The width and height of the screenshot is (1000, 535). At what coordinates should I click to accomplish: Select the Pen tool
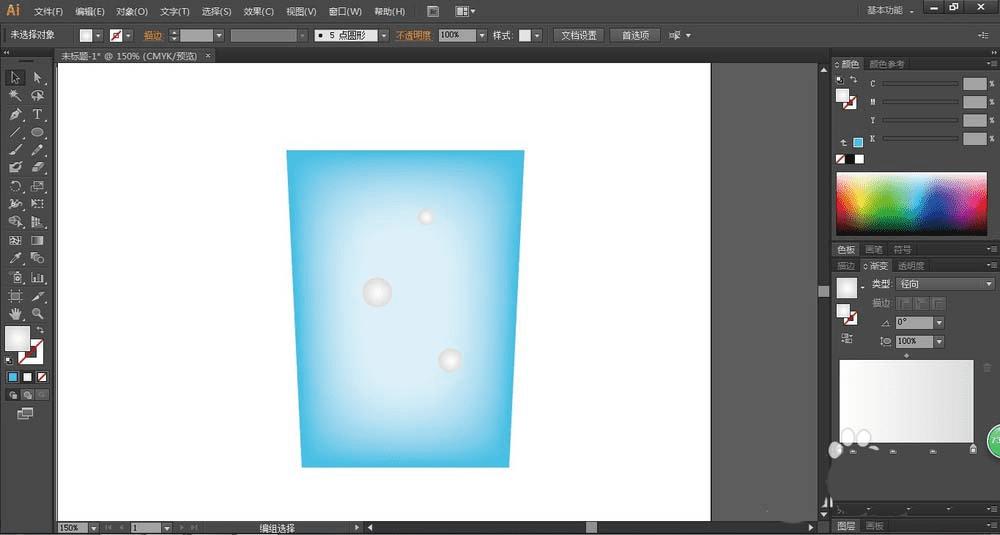click(x=15, y=114)
